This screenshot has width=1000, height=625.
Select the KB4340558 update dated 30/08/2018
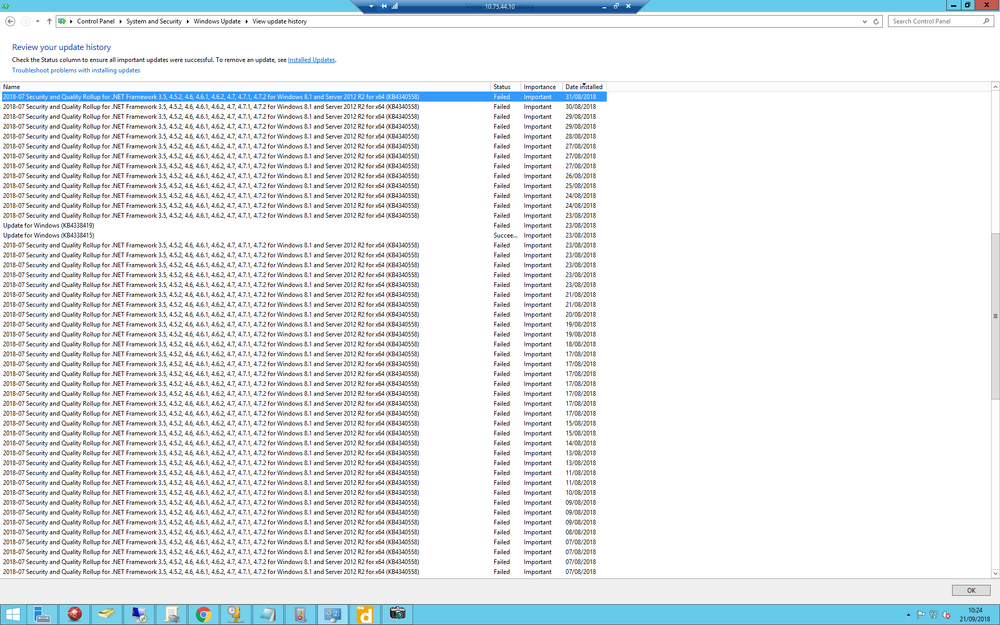[304, 107]
